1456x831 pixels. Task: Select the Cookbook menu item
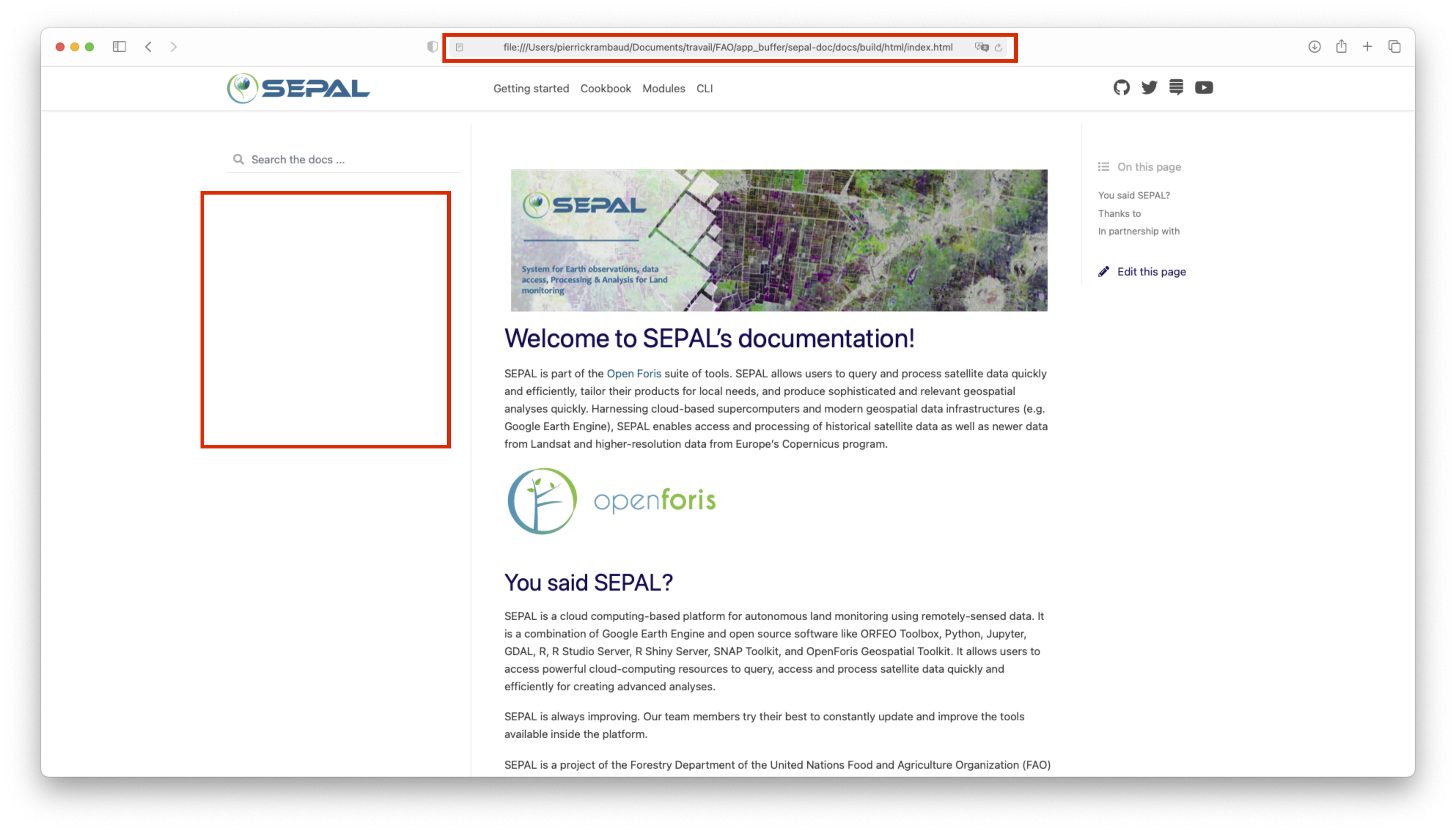click(605, 88)
